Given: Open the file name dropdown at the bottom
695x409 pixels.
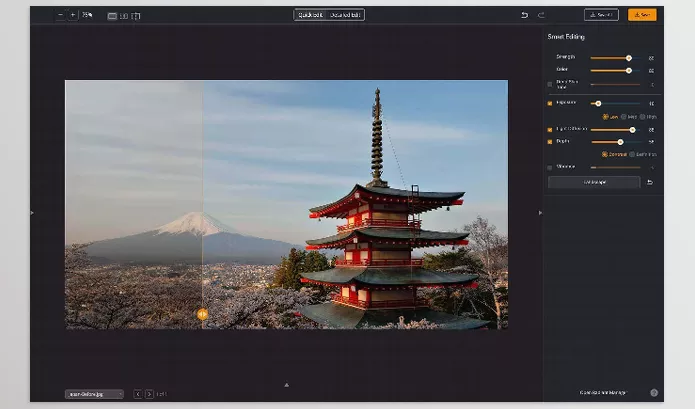Looking at the screenshot, I should tap(94, 394).
